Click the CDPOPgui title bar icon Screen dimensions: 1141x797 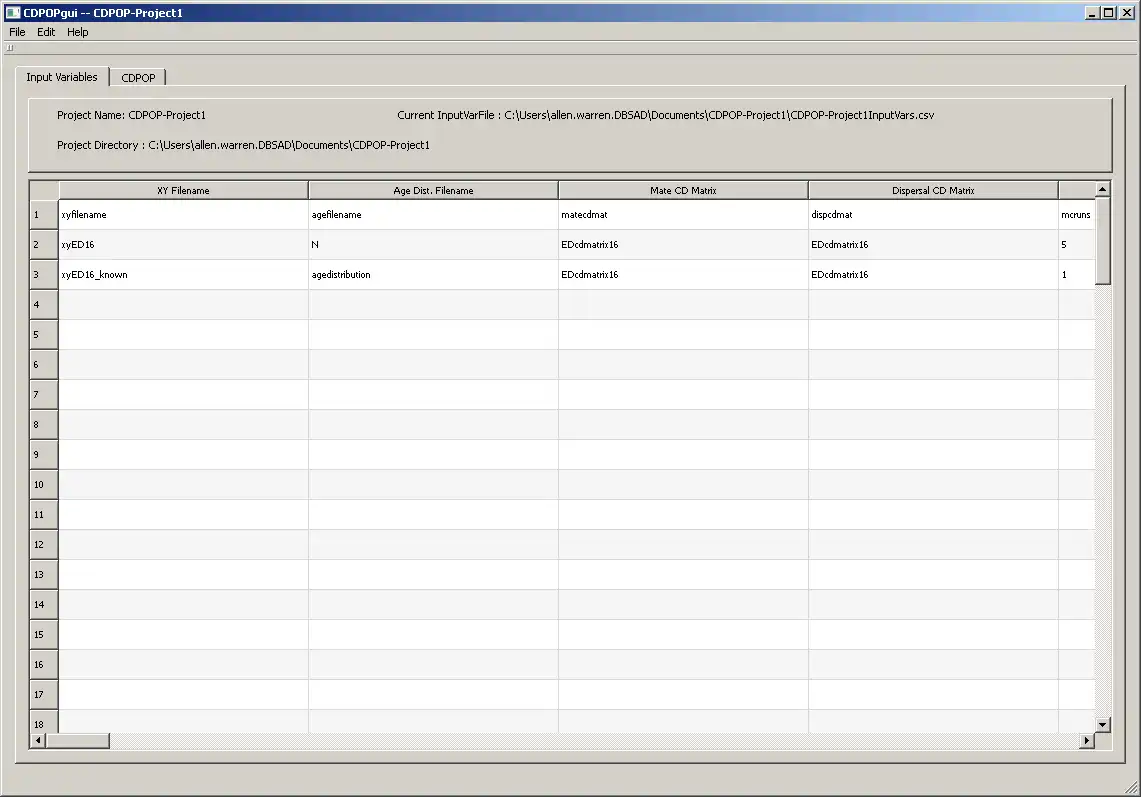click(12, 12)
